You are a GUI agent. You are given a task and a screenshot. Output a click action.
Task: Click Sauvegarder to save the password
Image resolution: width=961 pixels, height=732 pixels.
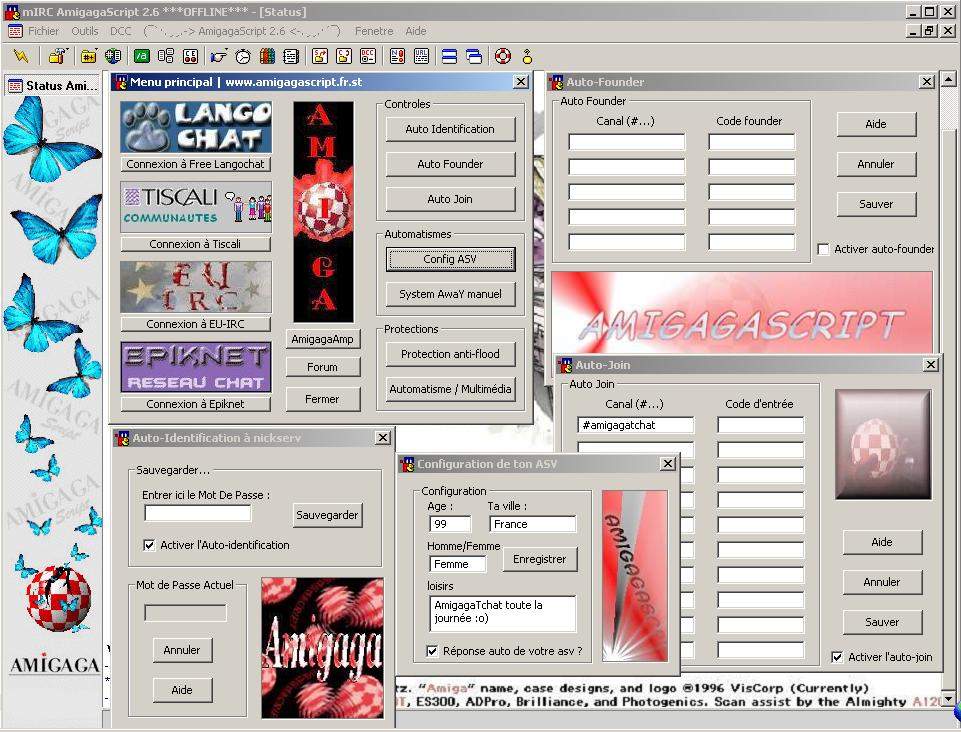point(327,515)
